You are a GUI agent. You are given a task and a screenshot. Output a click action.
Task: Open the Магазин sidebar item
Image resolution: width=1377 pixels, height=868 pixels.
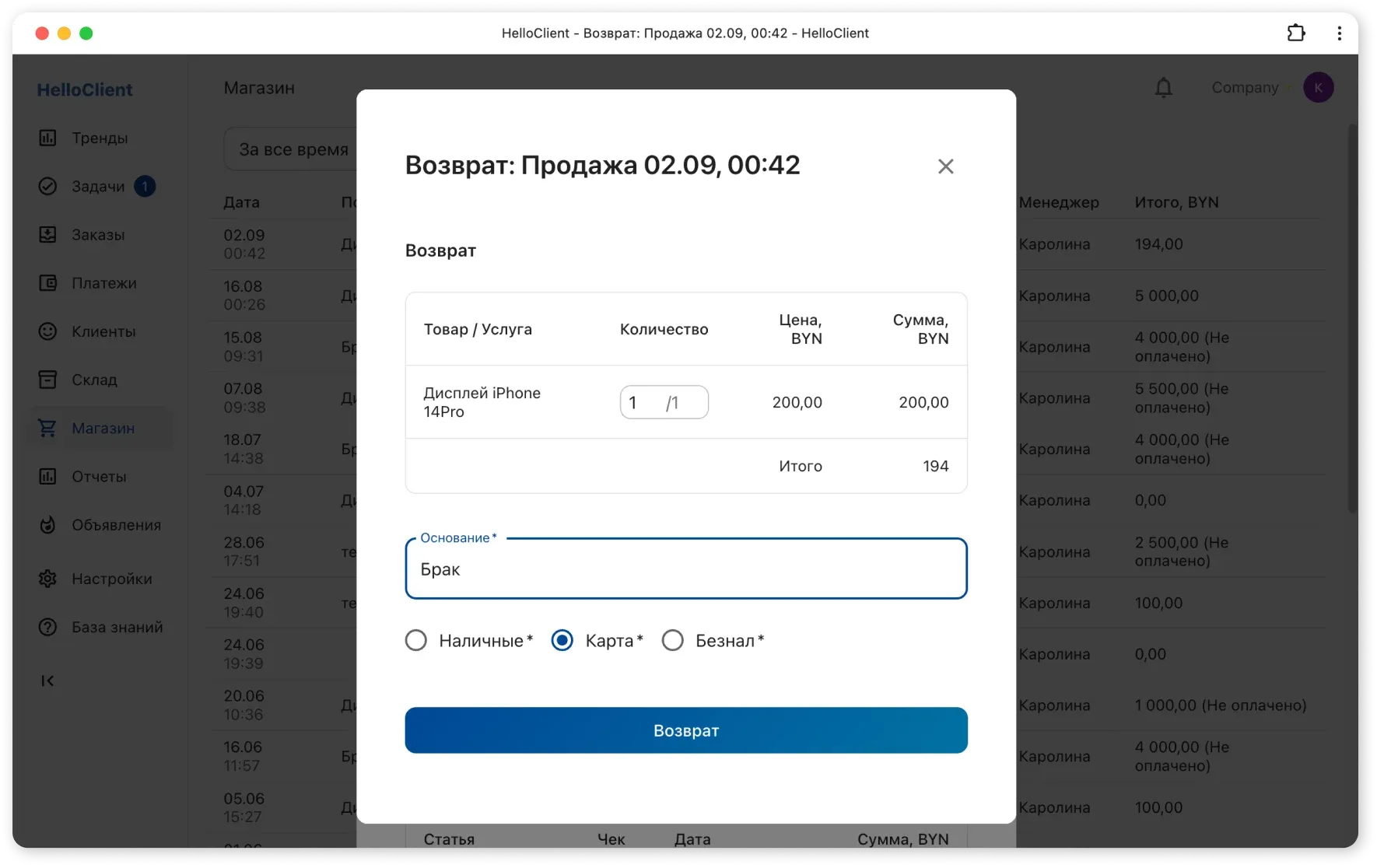click(x=103, y=429)
